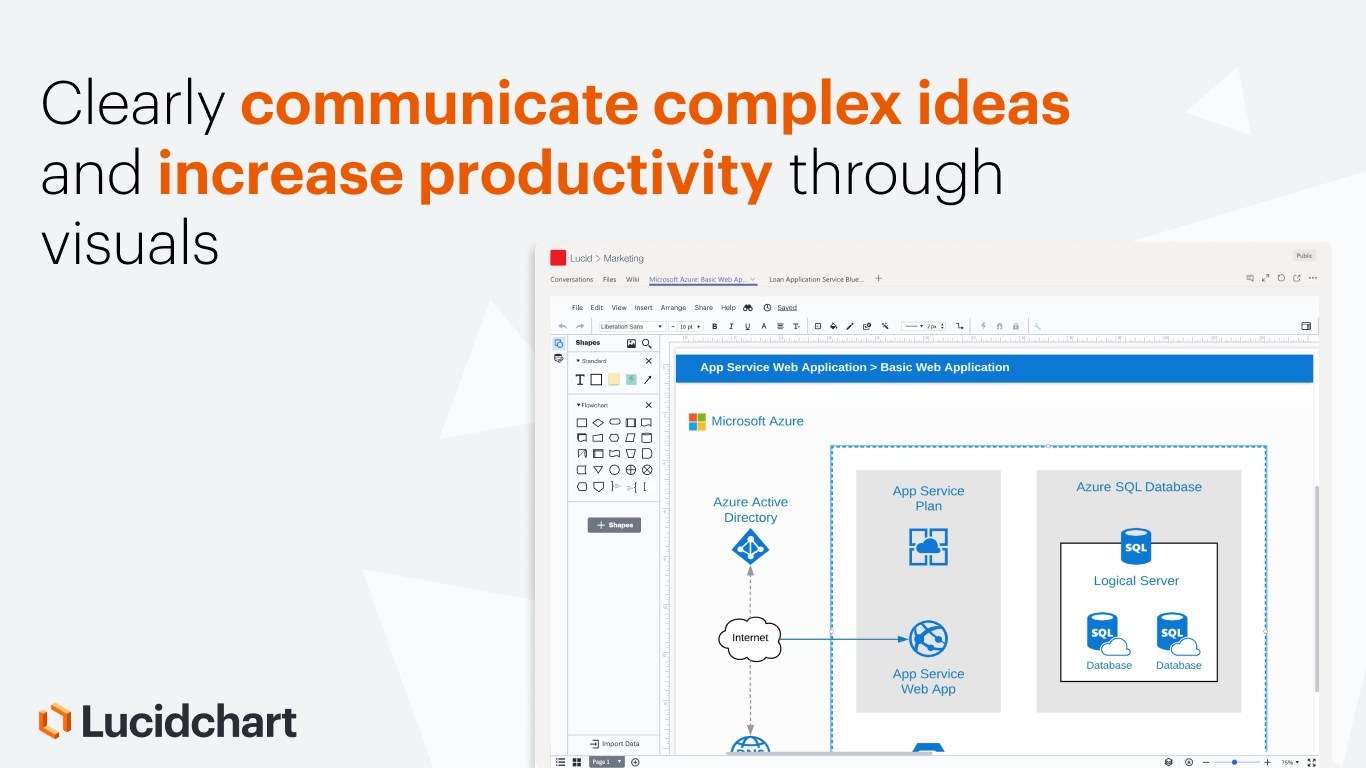Open the Share menu

tap(703, 308)
